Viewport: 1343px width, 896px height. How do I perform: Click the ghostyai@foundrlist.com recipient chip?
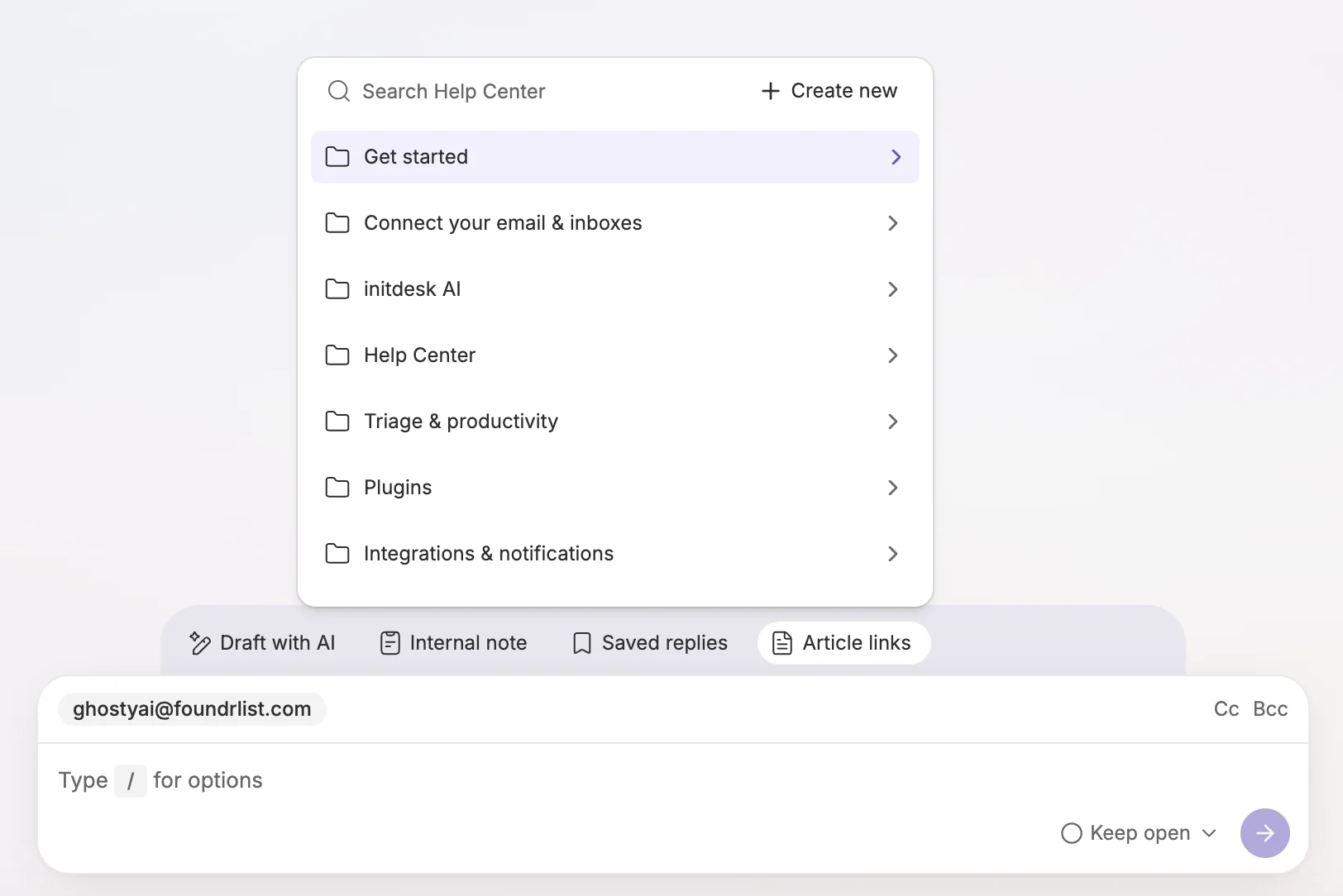pyautogui.click(x=192, y=709)
